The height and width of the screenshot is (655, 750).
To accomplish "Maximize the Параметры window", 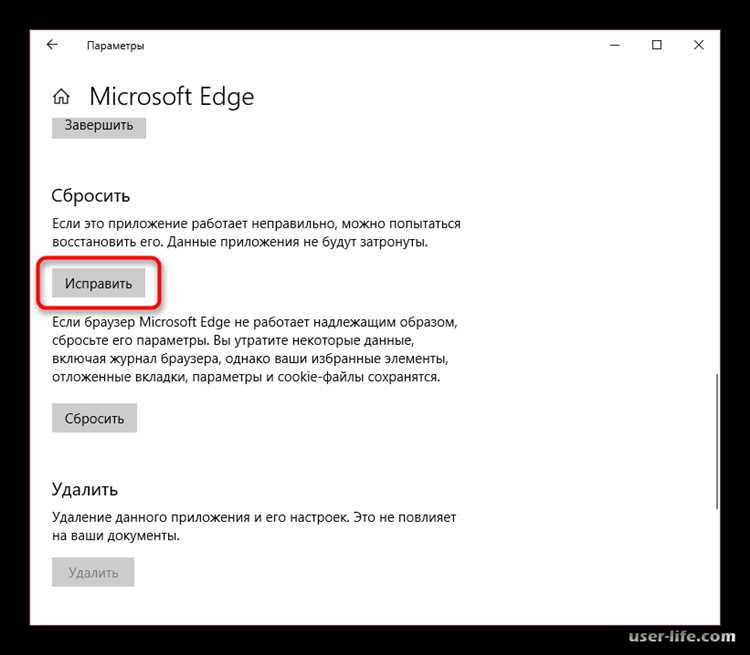I will click(x=657, y=45).
